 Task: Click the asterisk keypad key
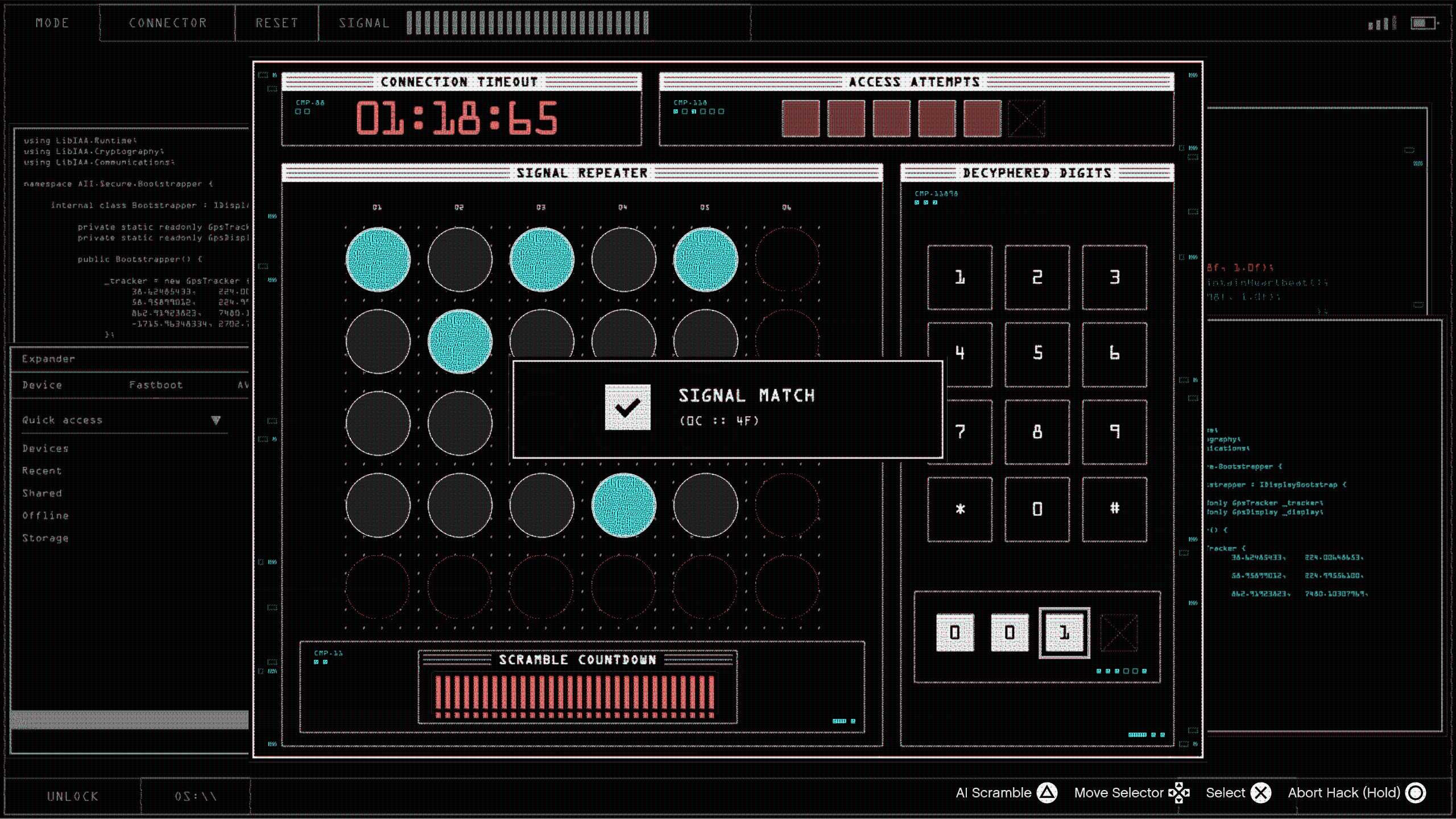tap(959, 510)
